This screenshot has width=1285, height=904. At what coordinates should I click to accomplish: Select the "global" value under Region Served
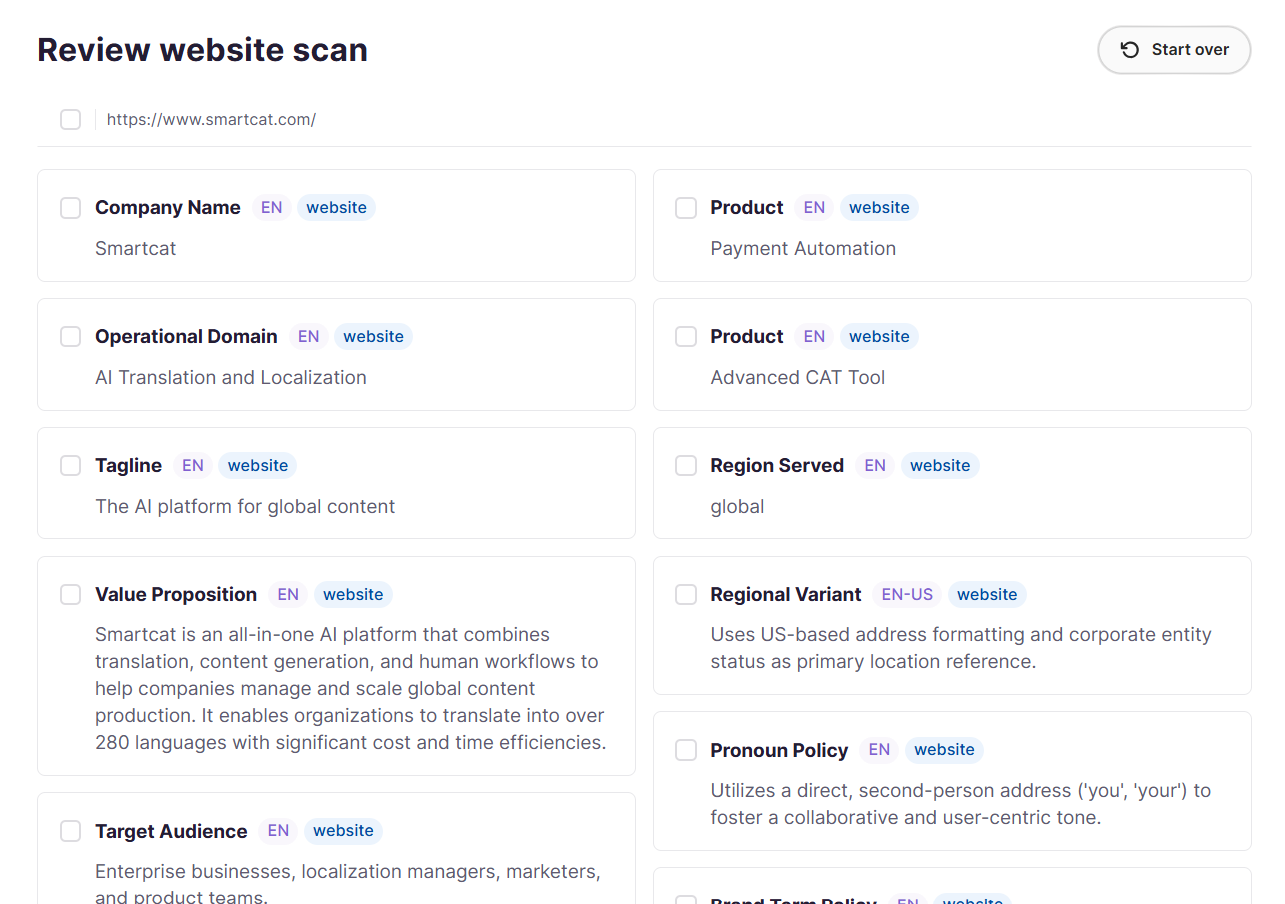pyautogui.click(x=738, y=506)
